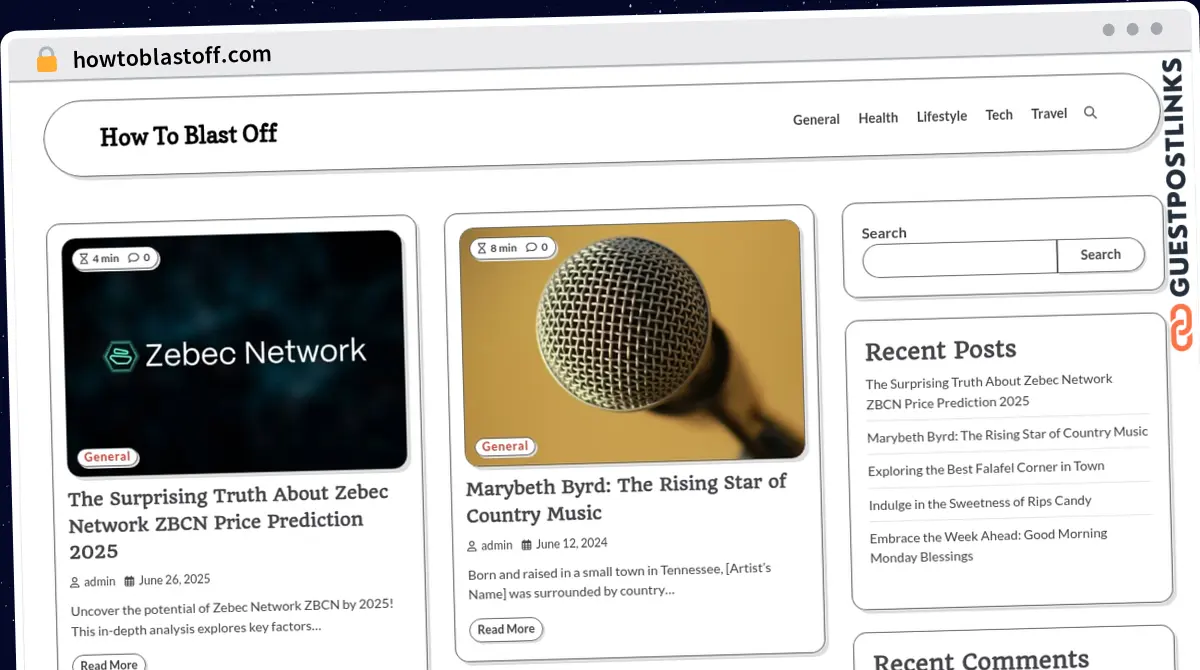Click the Recent Posts heading

click(940, 351)
